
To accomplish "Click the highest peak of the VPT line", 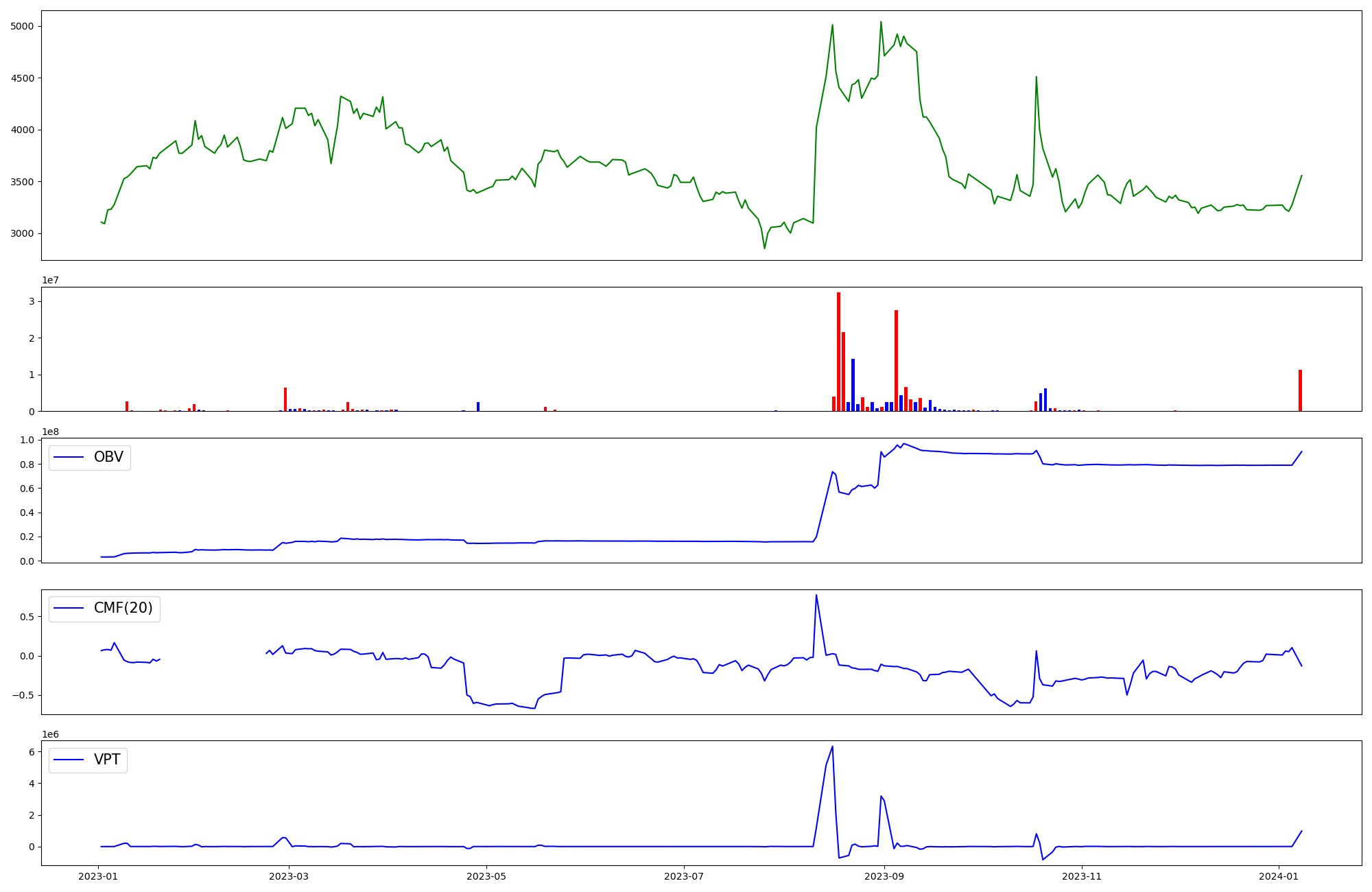I will (832, 747).
